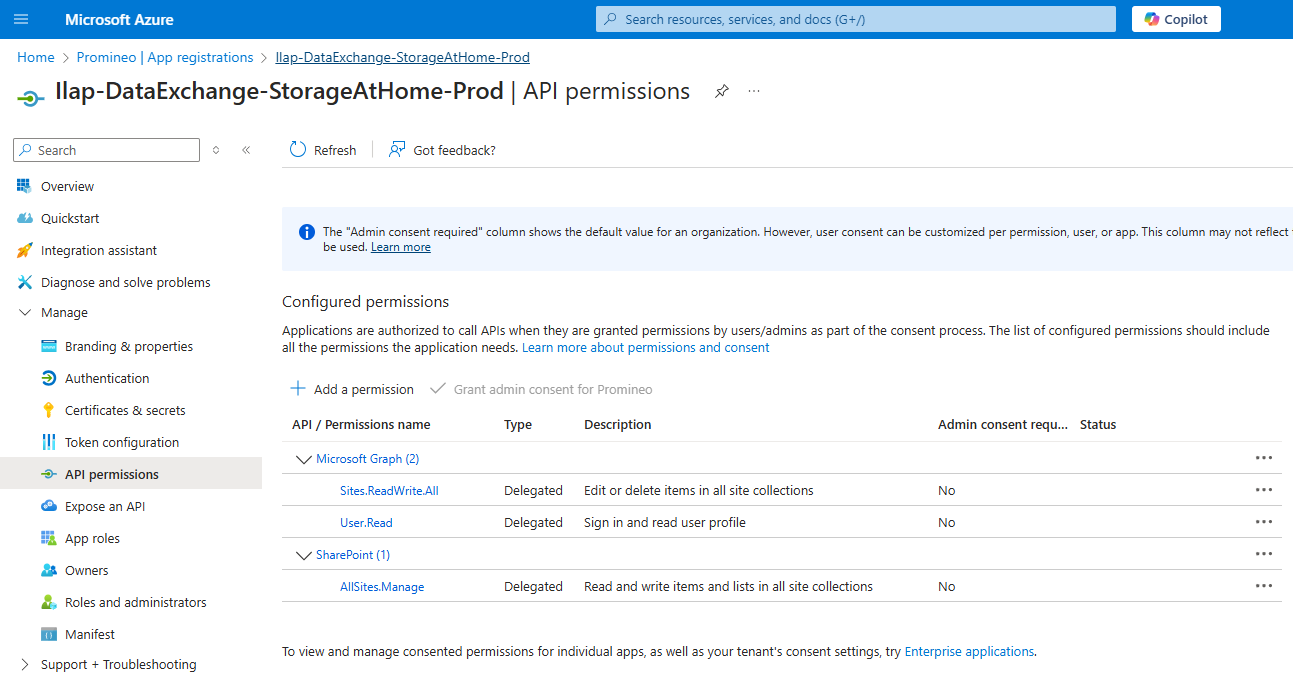The height and width of the screenshot is (681, 1293).
Task: Click the App roles icon
Action: tap(48, 538)
